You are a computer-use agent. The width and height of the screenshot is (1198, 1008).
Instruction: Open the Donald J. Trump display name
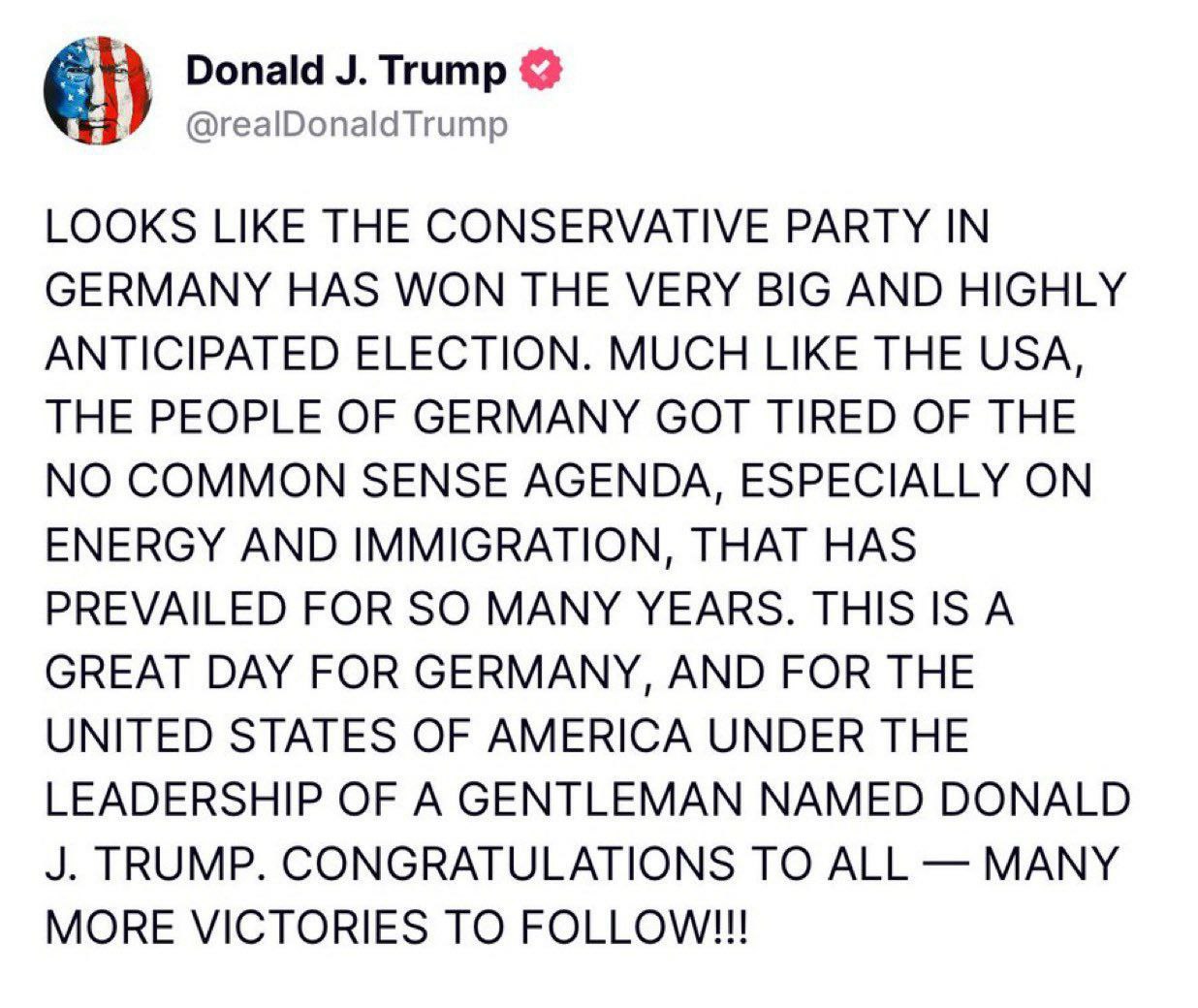(345, 70)
